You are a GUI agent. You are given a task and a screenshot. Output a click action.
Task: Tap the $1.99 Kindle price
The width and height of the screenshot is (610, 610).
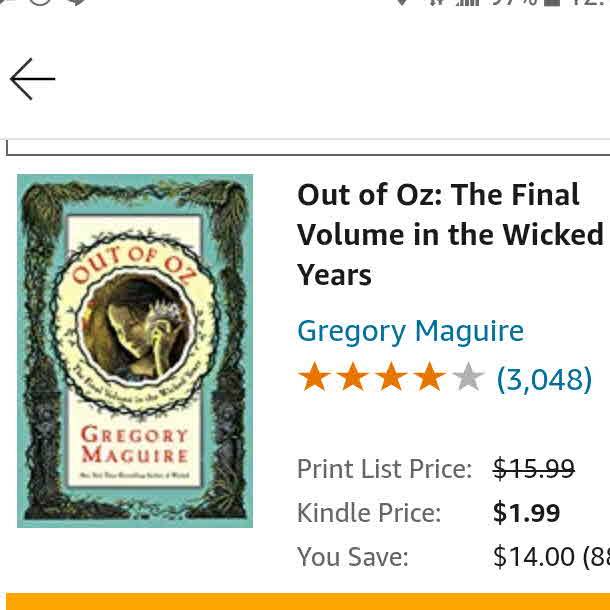coord(526,513)
